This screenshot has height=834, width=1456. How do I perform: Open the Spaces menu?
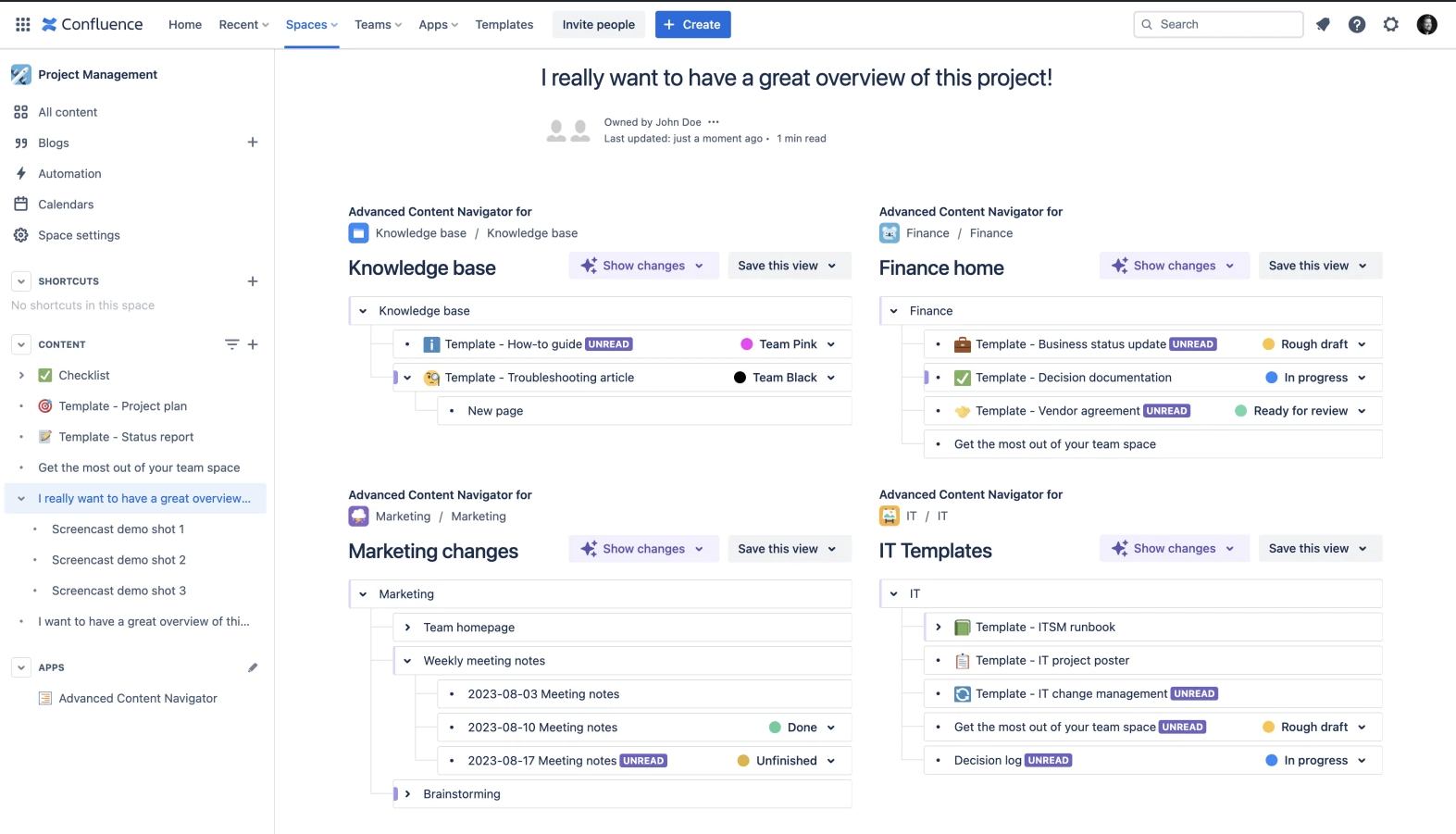(312, 25)
